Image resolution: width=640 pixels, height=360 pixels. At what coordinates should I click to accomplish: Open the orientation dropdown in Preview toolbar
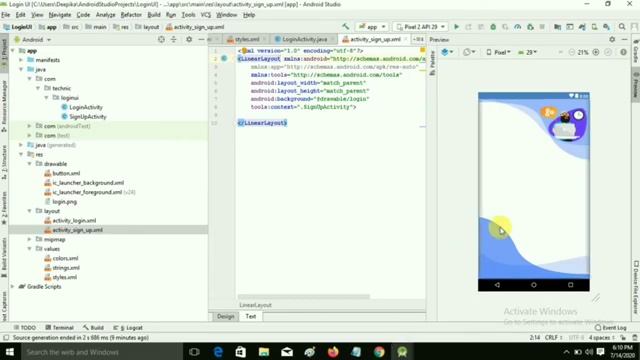pos(470,52)
